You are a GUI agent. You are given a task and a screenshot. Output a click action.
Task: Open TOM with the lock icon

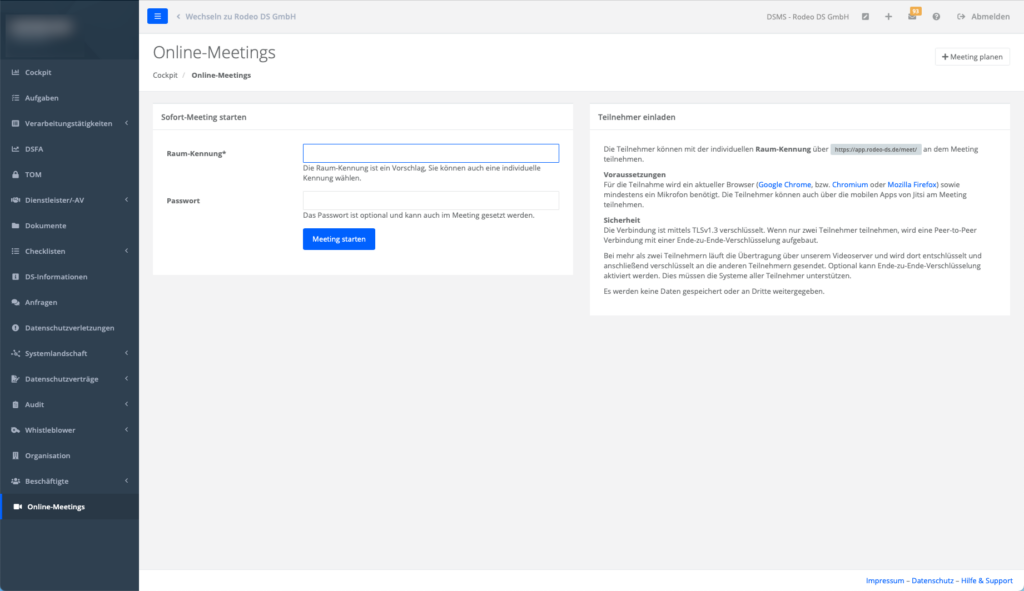33,174
